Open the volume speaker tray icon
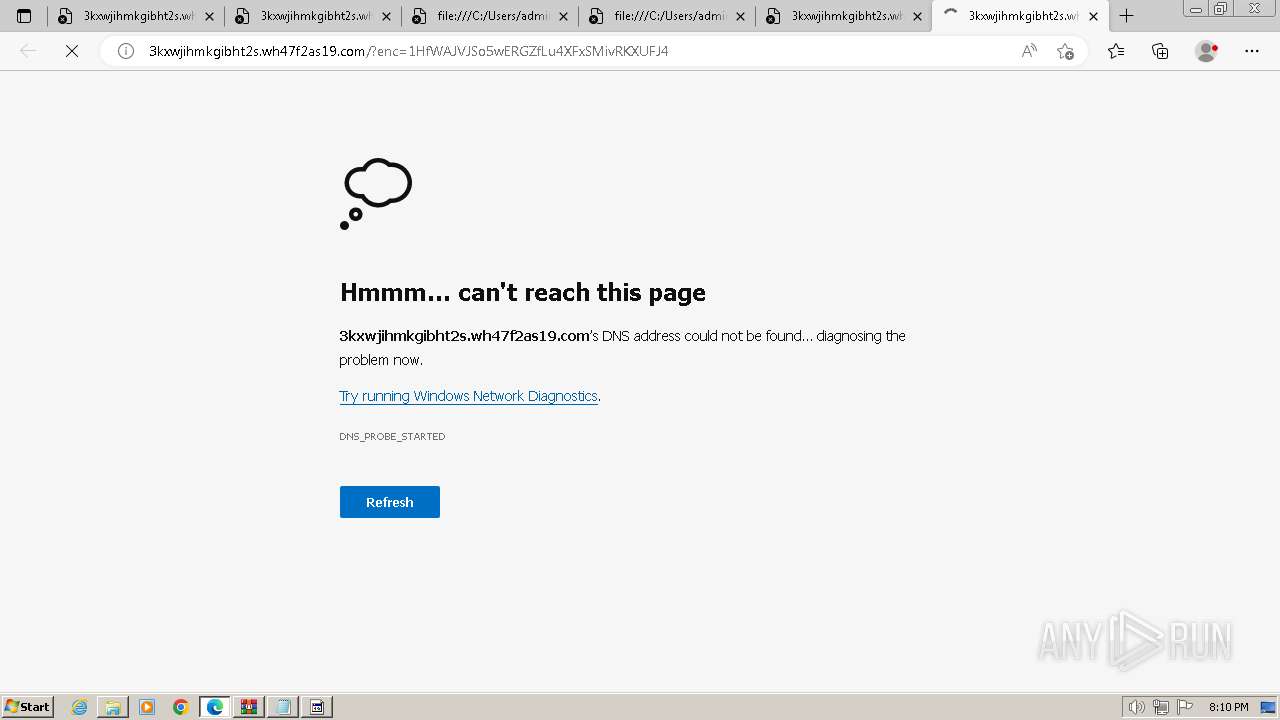This screenshot has height=720, width=1280. tap(1137, 707)
